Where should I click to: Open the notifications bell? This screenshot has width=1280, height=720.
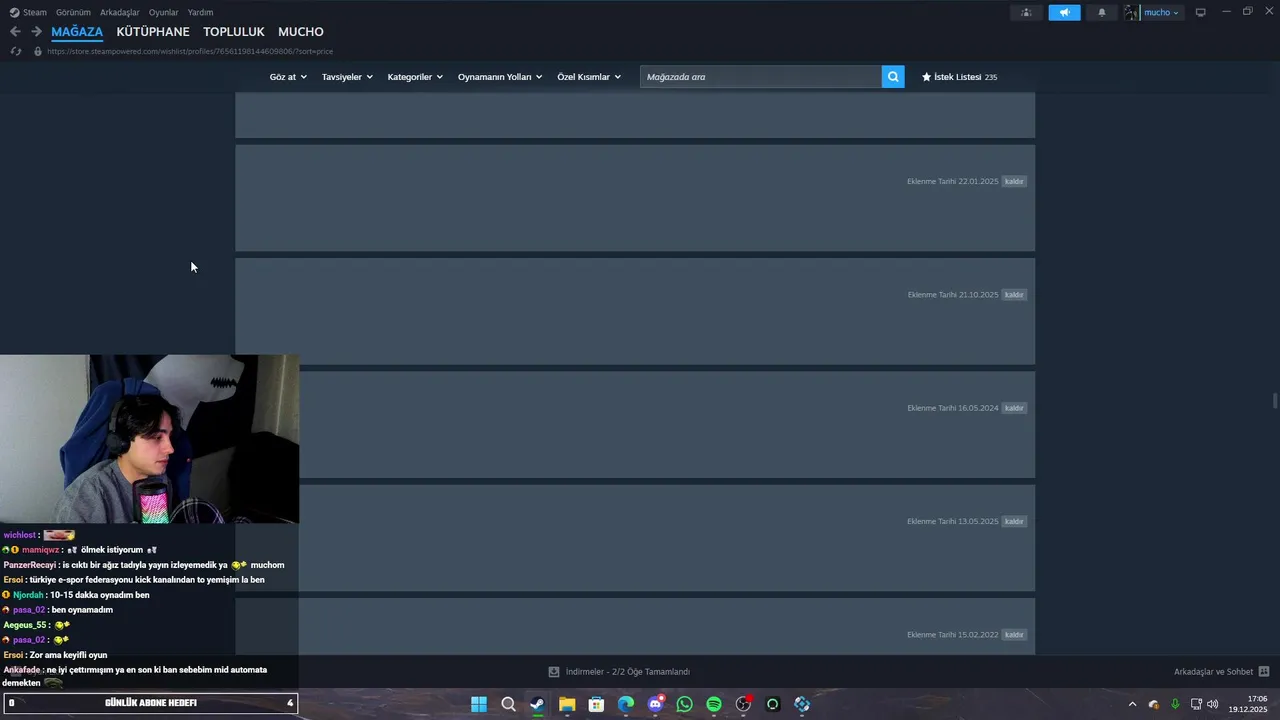[1102, 12]
